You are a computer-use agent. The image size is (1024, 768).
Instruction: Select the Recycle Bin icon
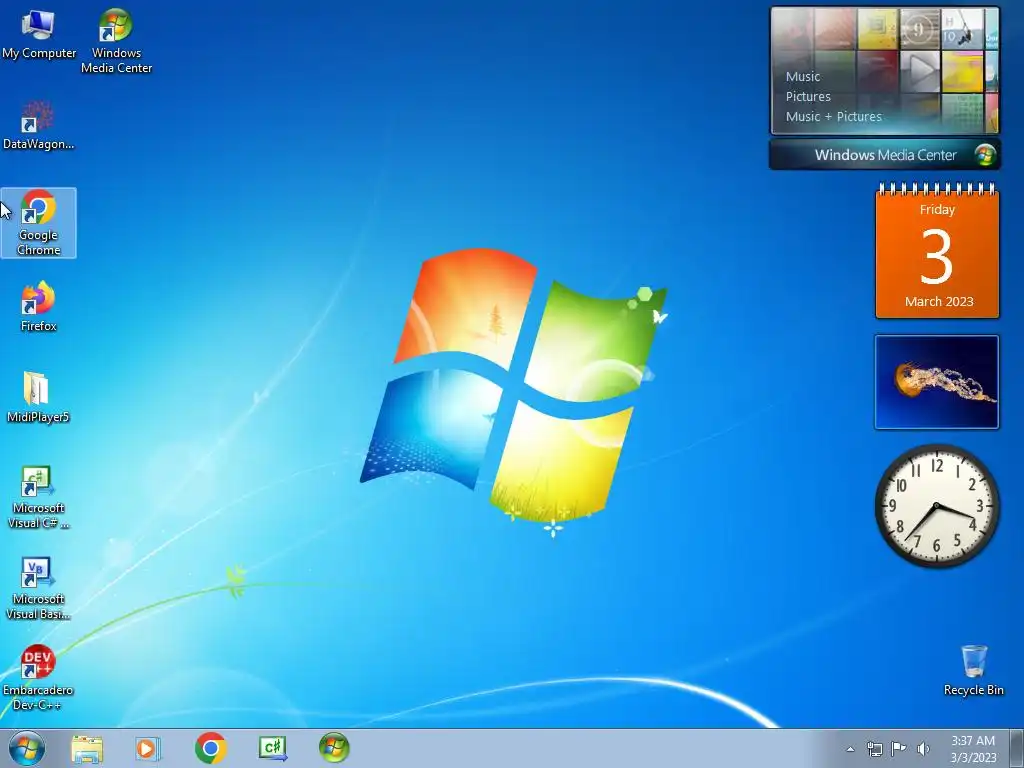point(973,671)
